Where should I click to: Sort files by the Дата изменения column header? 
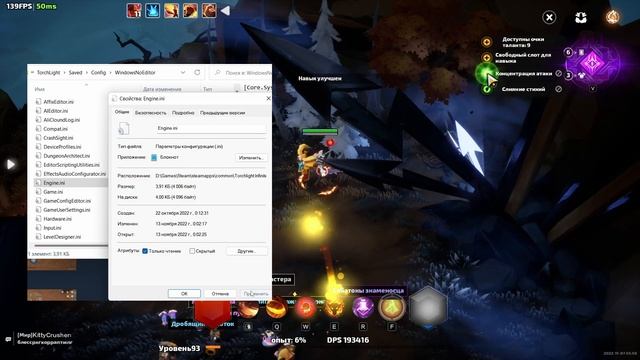coord(162,89)
